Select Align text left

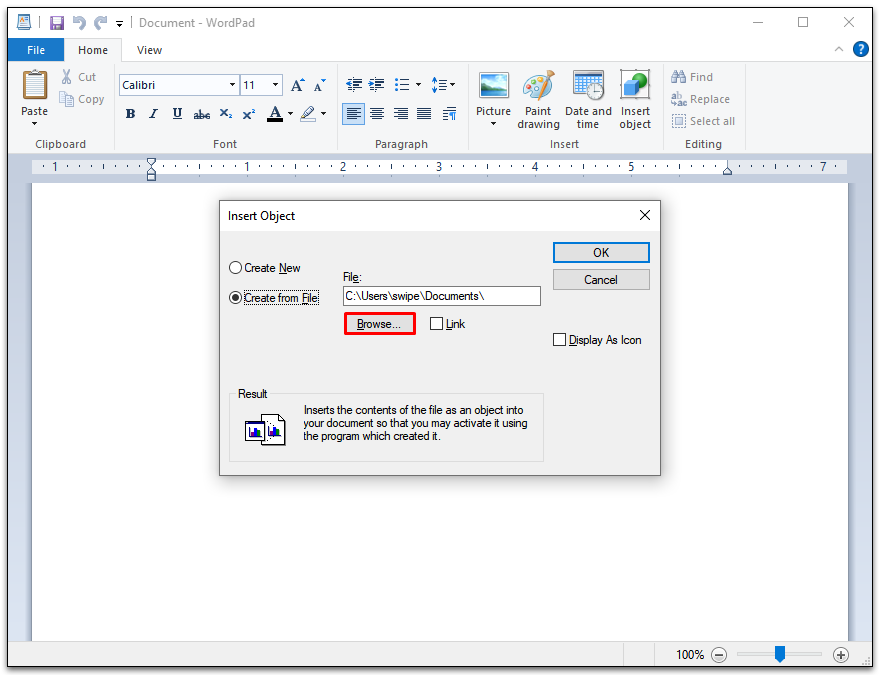353,114
